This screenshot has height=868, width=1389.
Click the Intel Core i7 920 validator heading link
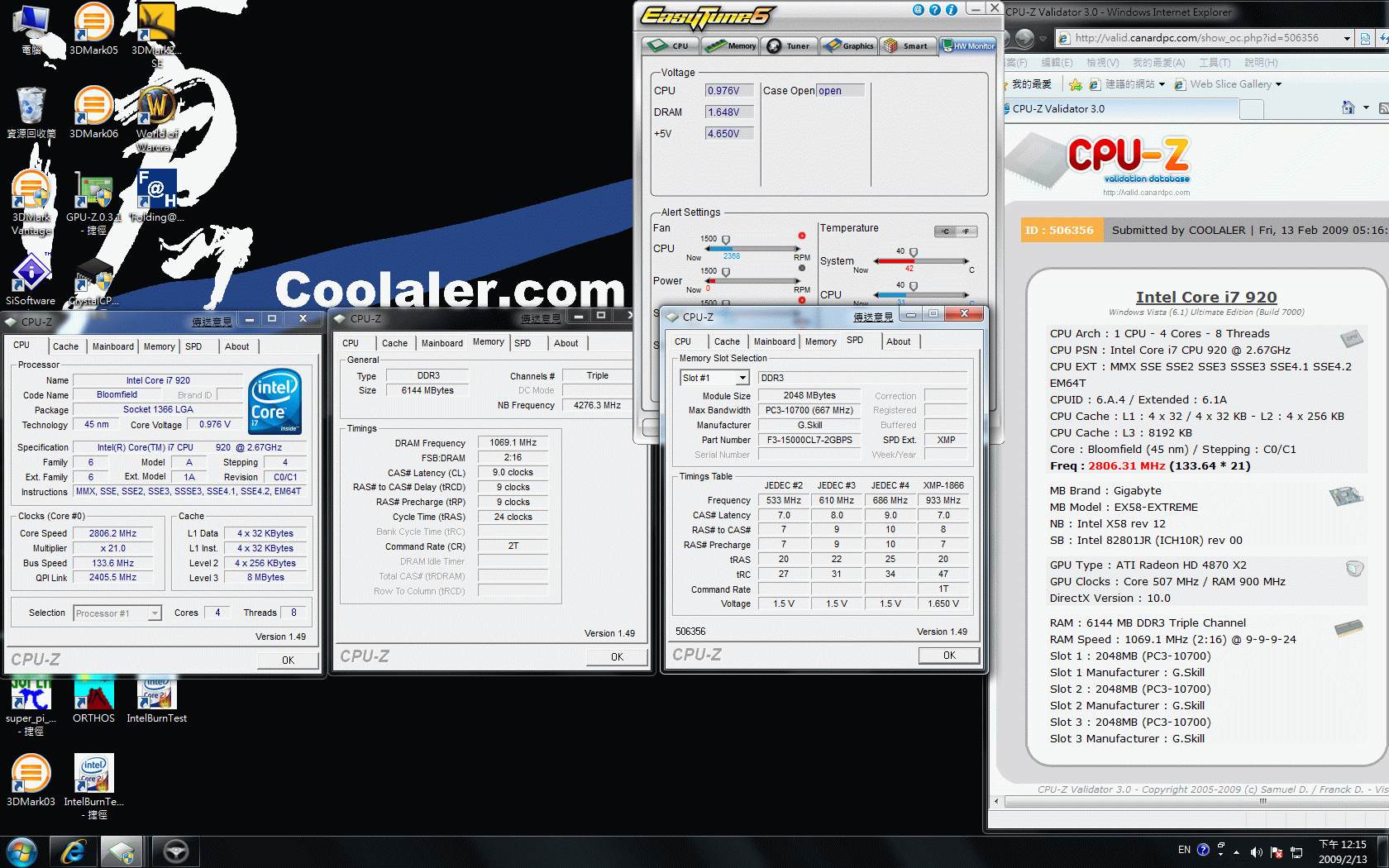[1205, 297]
